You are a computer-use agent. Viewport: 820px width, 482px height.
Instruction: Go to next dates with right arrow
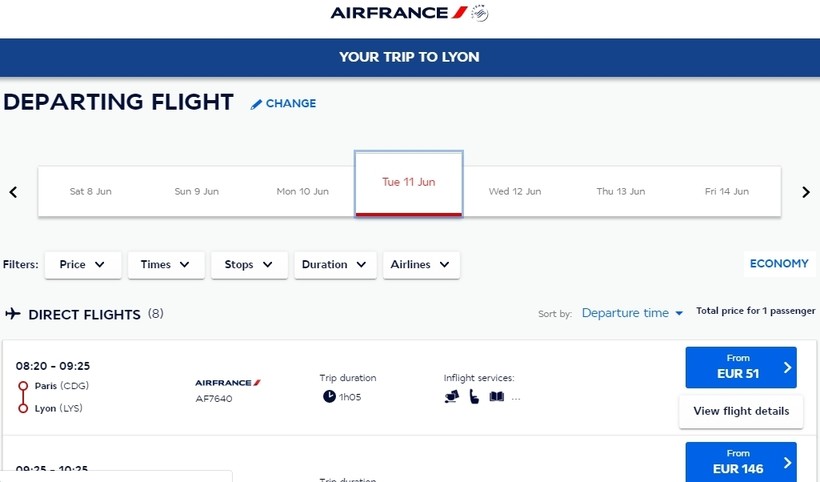pos(806,192)
